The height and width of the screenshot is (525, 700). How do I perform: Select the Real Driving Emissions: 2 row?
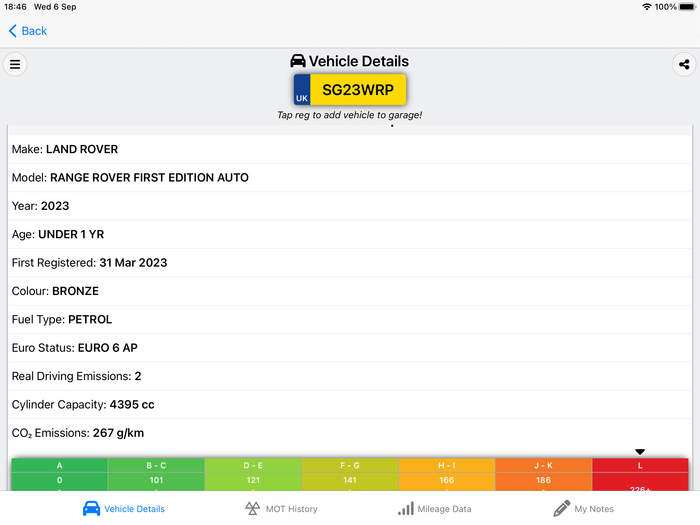click(x=350, y=376)
